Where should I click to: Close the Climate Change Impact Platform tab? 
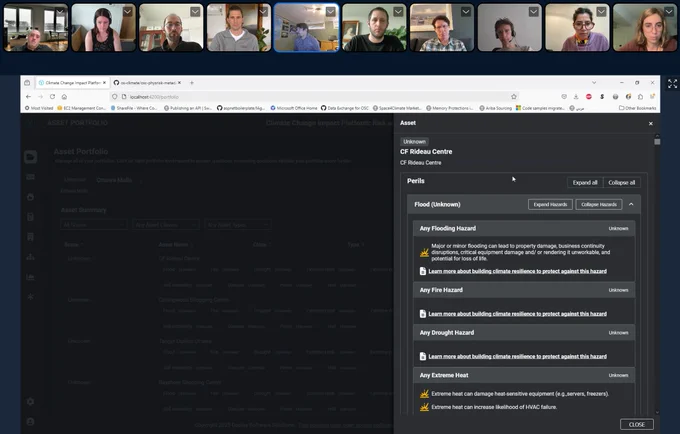(x=104, y=82)
